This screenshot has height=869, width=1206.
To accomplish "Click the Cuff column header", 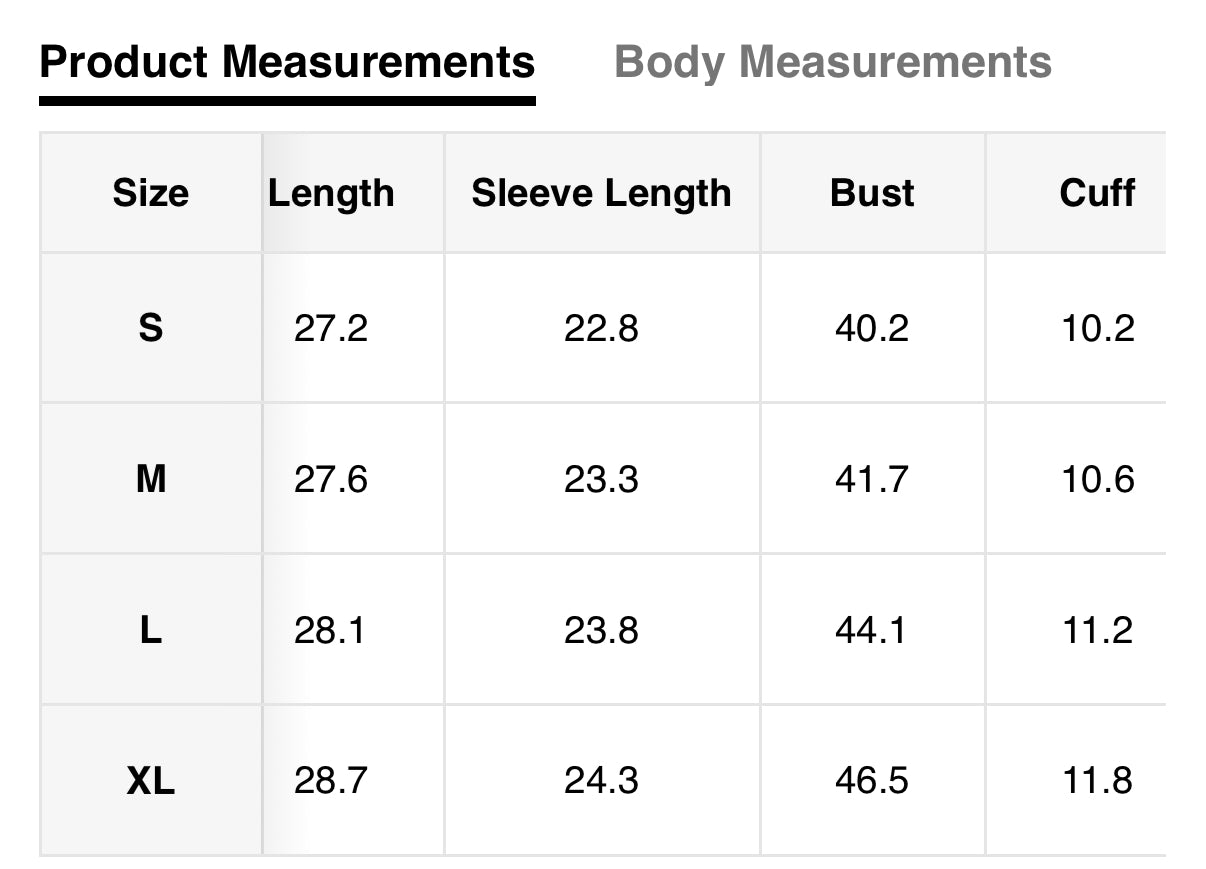I will [x=1097, y=192].
